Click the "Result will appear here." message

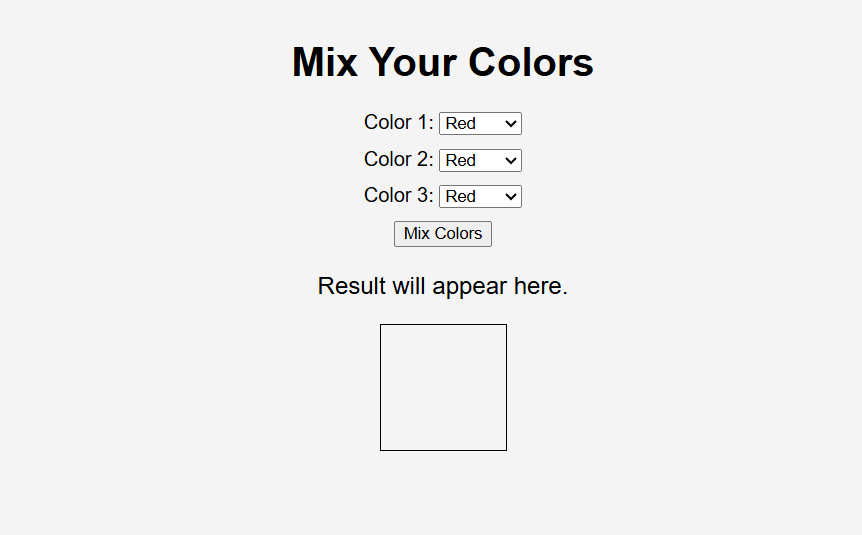[443, 286]
